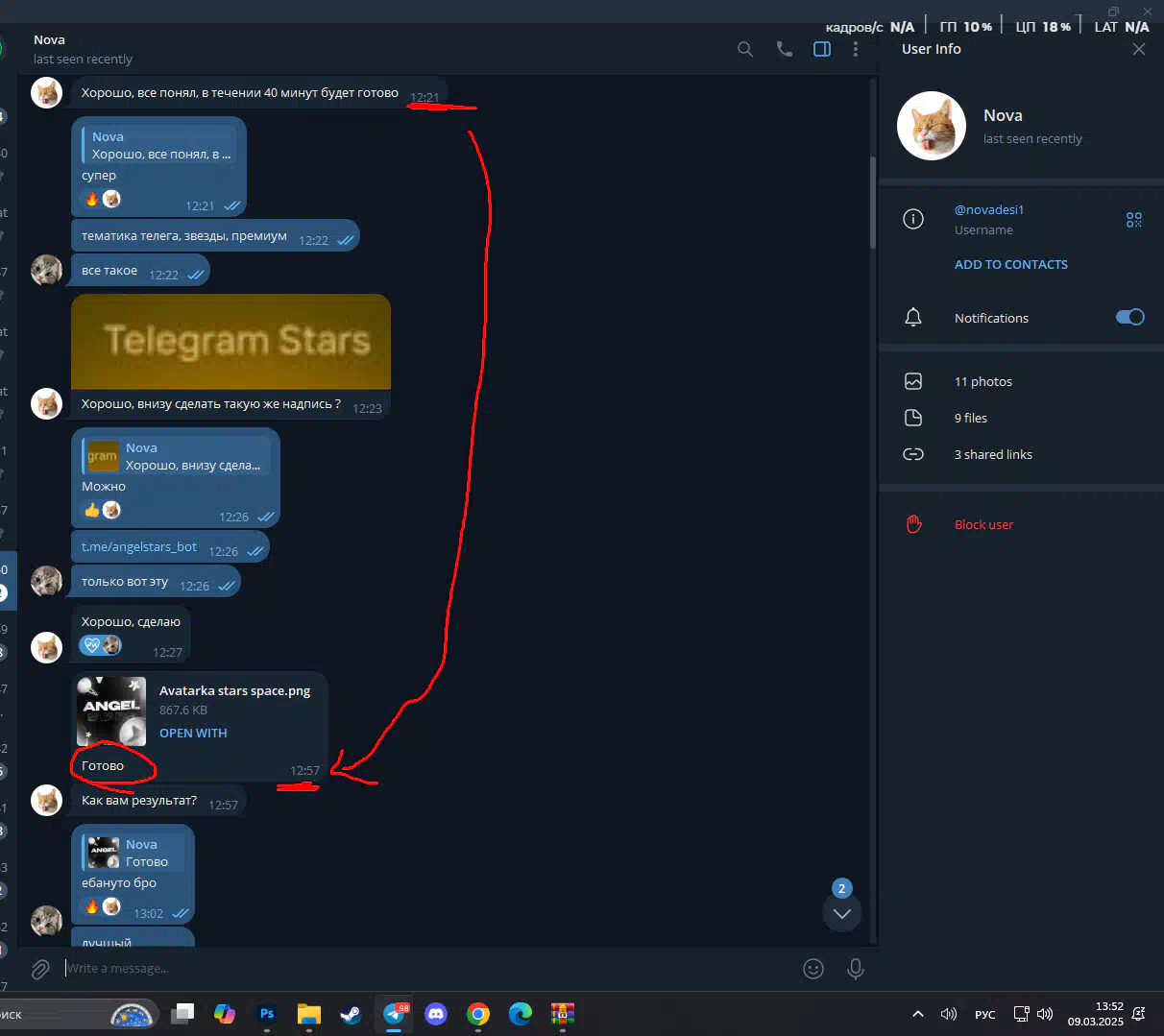Click the message 'Как вам результат?'
The height and width of the screenshot is (1036, 1164).
[x=158, y=801]
